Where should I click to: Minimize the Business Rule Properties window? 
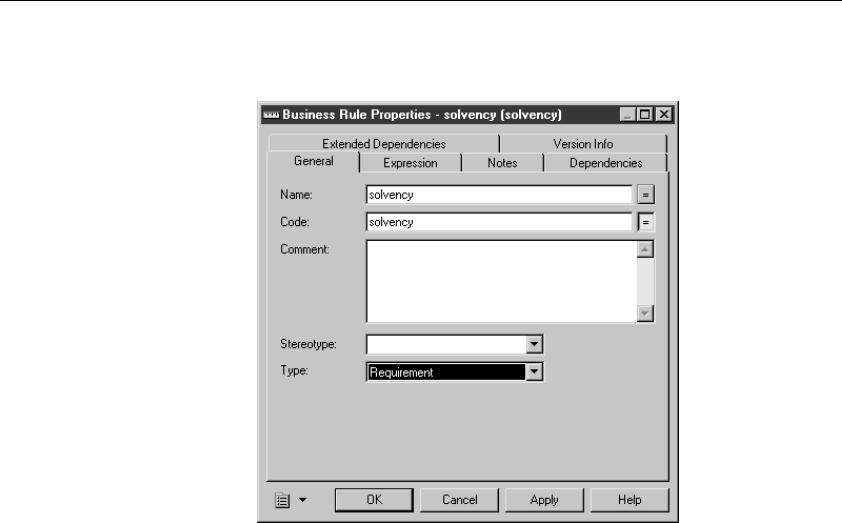click(x=628, y=114)
